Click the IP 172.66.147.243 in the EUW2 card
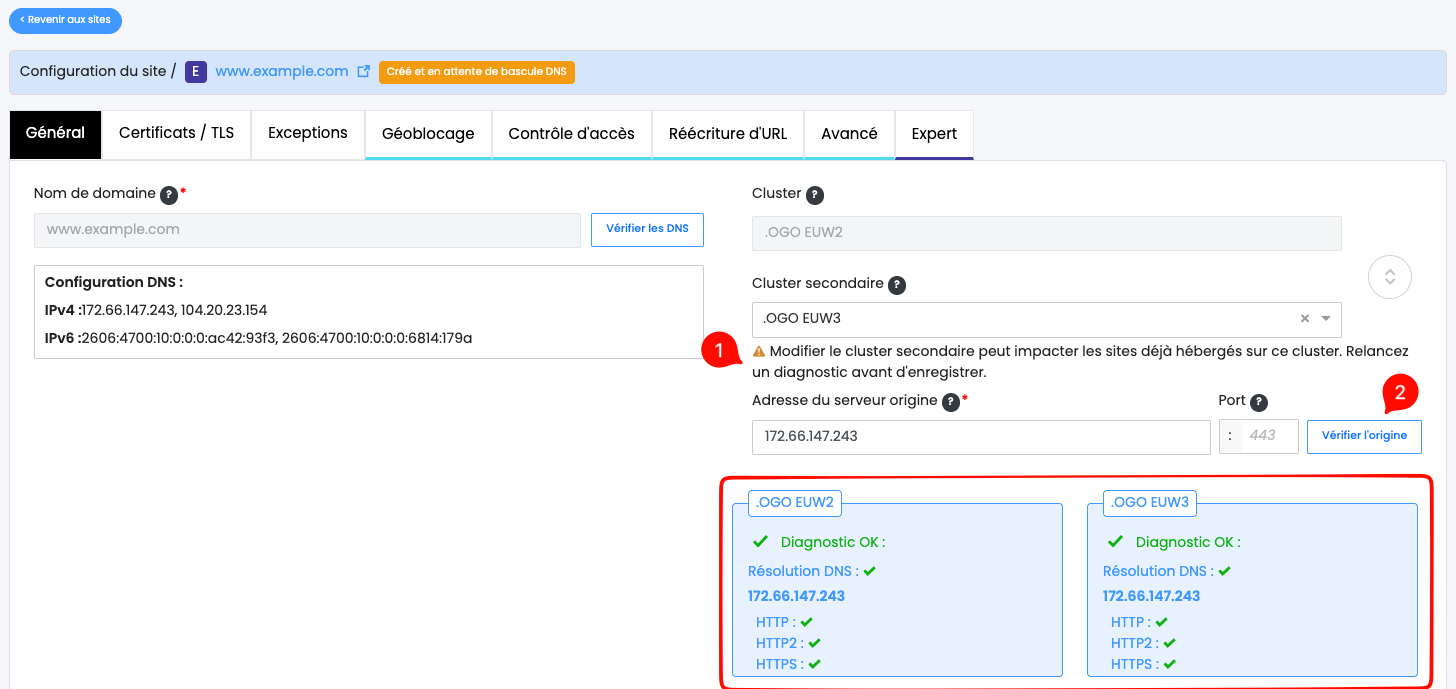This screenshot has height=689, width=1456. (796, 596)
